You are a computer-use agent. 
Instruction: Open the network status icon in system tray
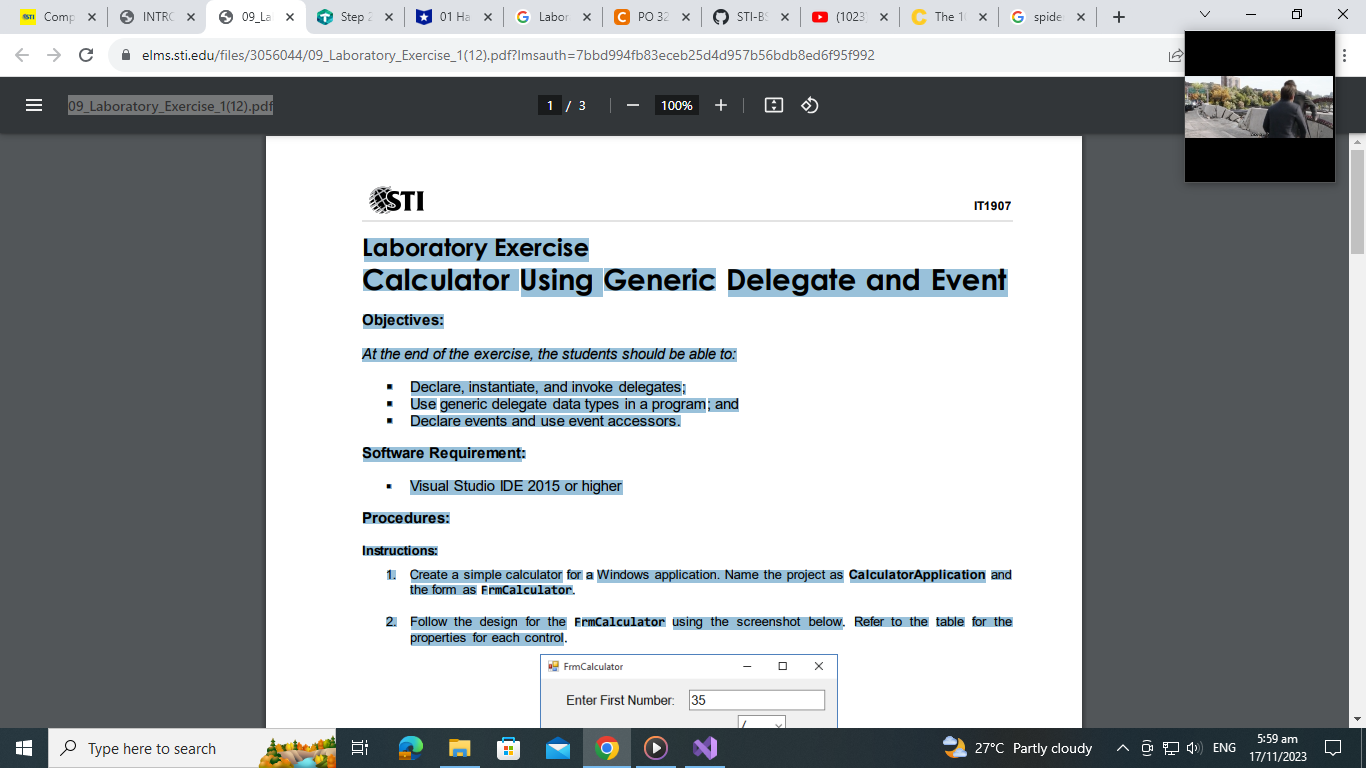(1170, 748)
